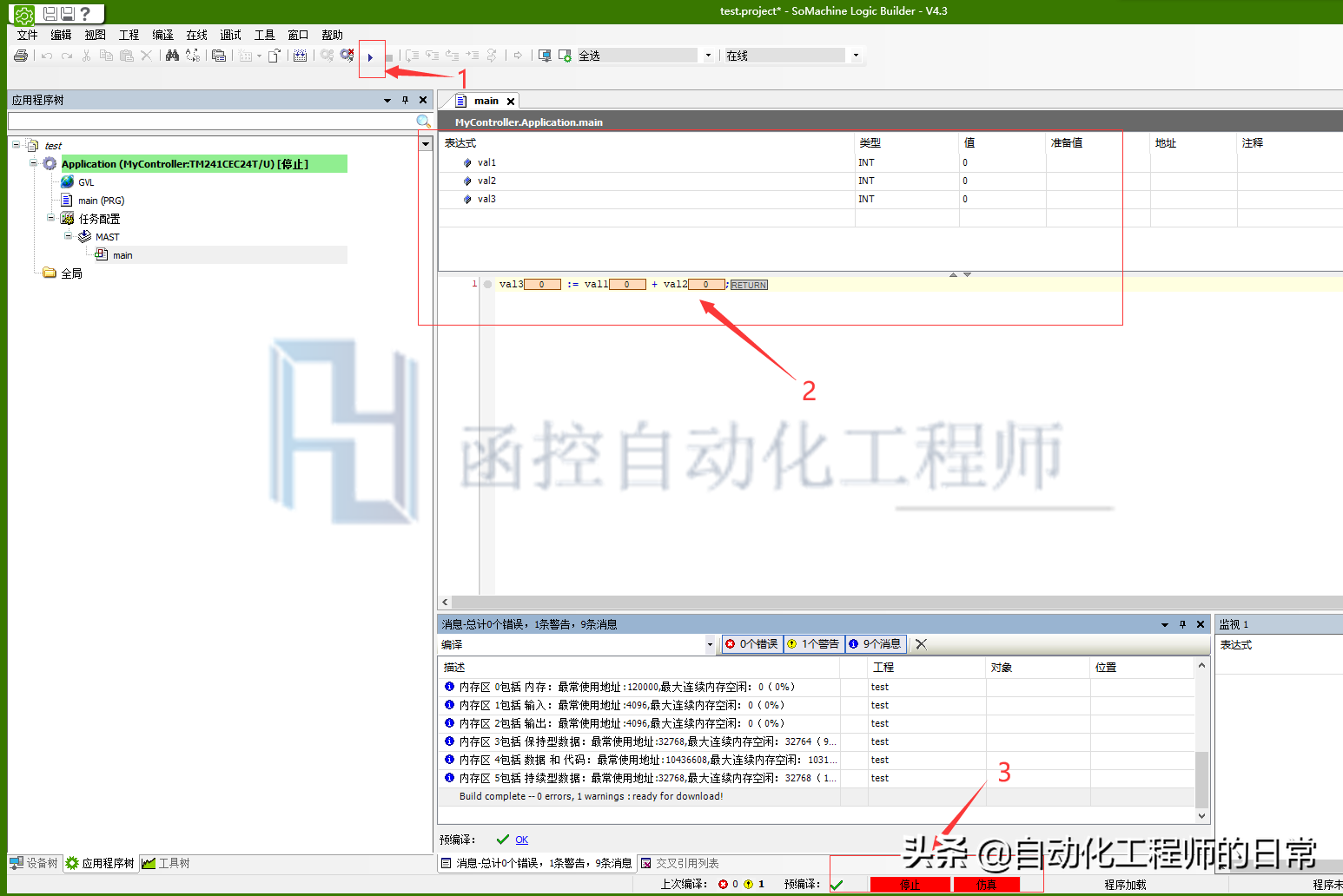This screenshot has width=1343, height=896.
Task: Click the precompile OK link
Action: point(521,840)
